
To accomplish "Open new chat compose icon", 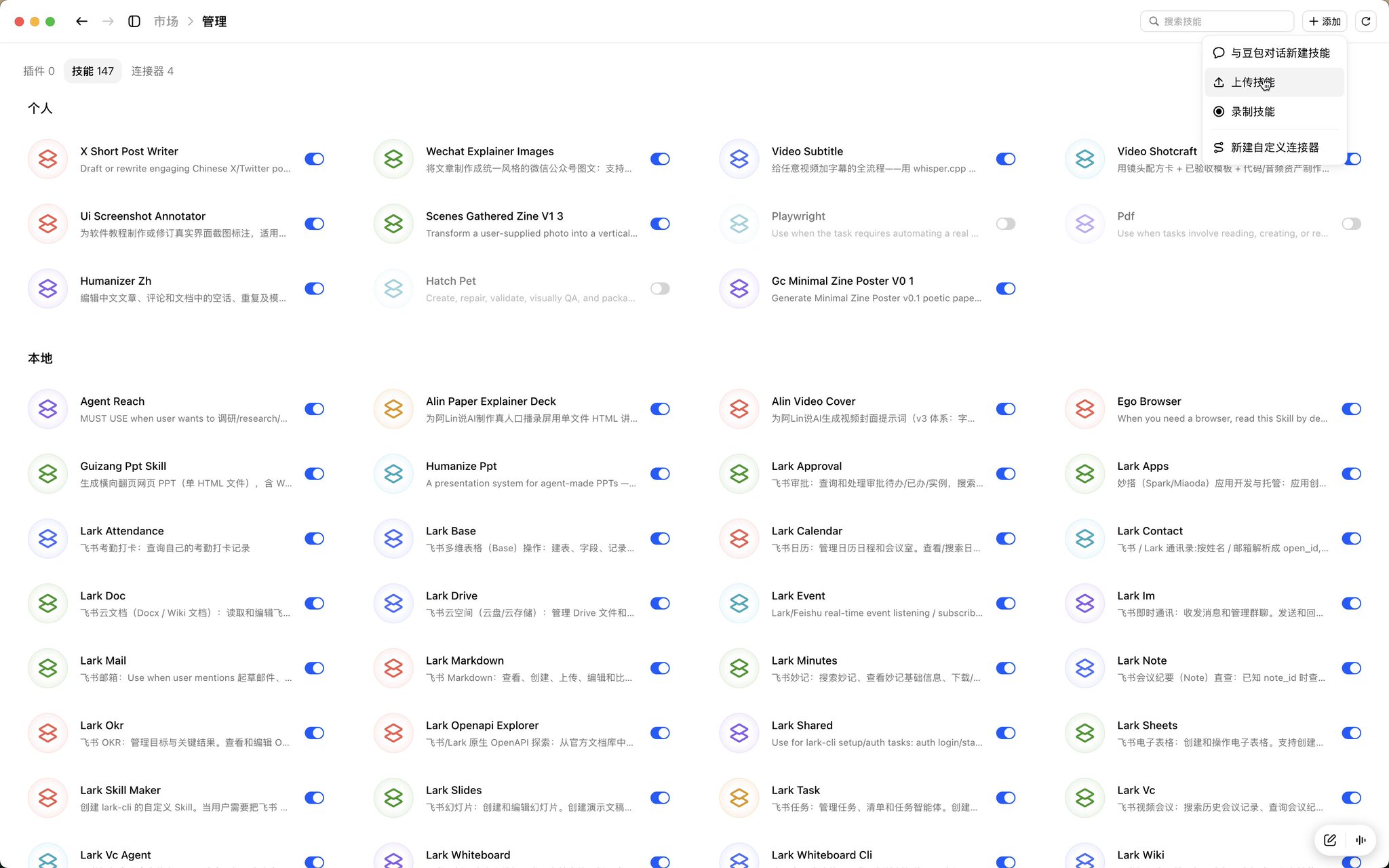I will point(1330,840).
